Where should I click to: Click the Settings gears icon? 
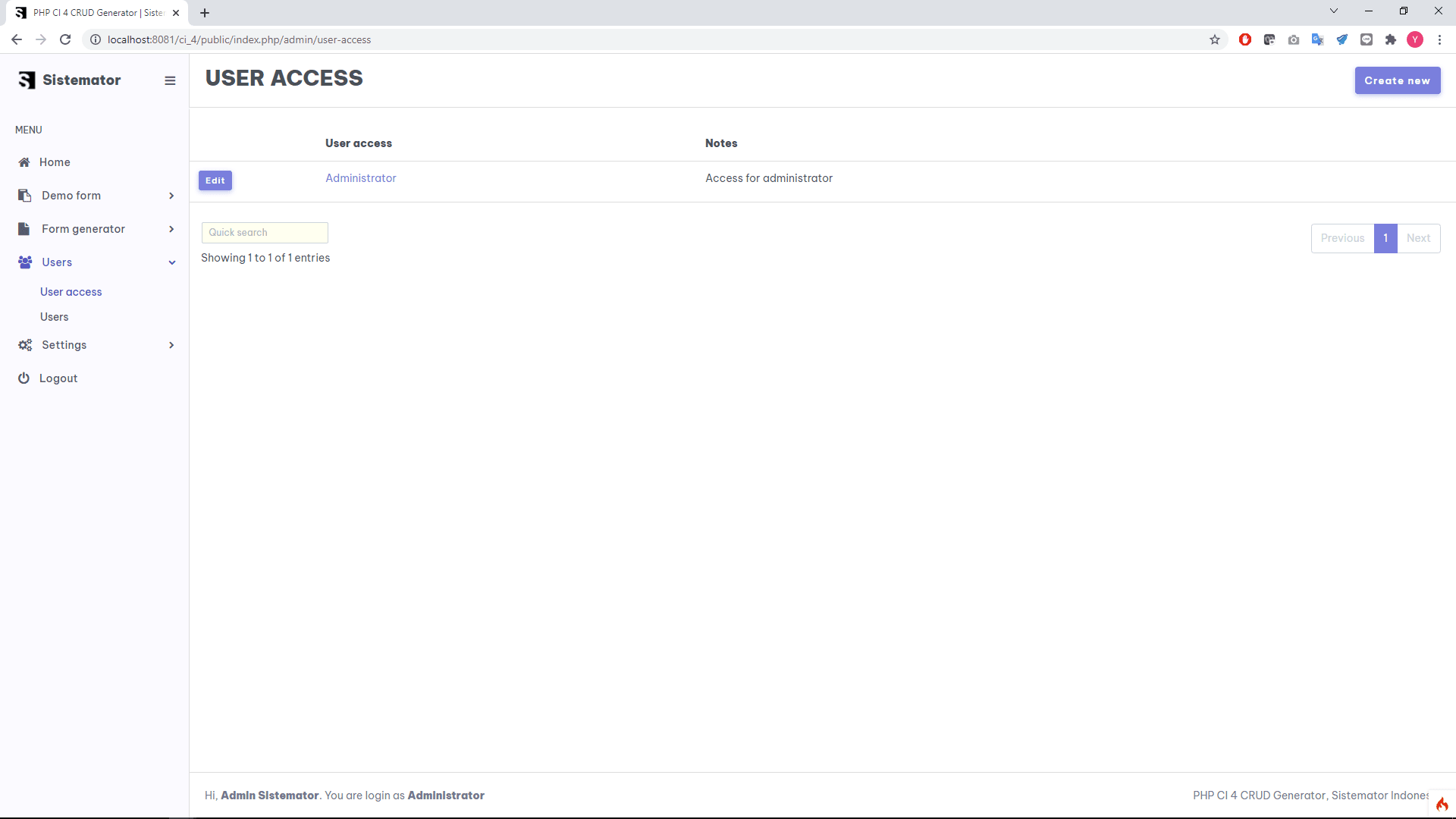tap(25, 345)
